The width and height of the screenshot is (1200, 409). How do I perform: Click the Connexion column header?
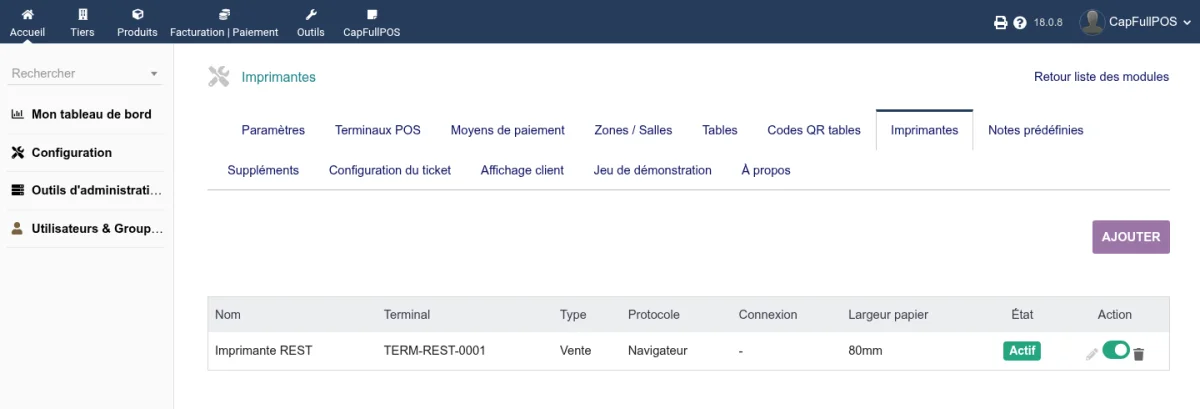(x=768, y=314)
